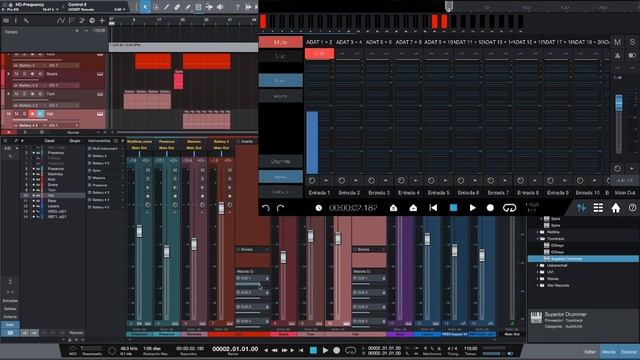Toggle the S button on the master strip
The height and width of the screenshot is (360, 640).
[632, 42]
